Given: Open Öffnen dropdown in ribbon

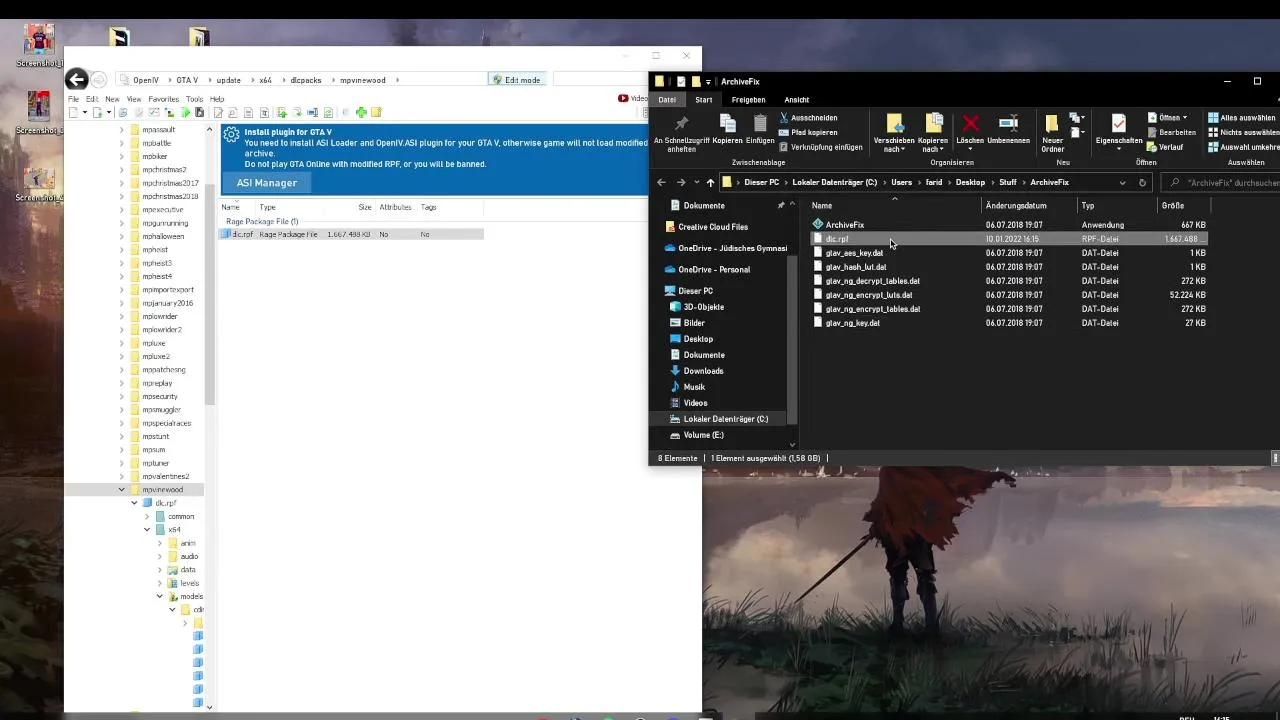Looking at the screenshot, I should click(x=1185, y=118).
